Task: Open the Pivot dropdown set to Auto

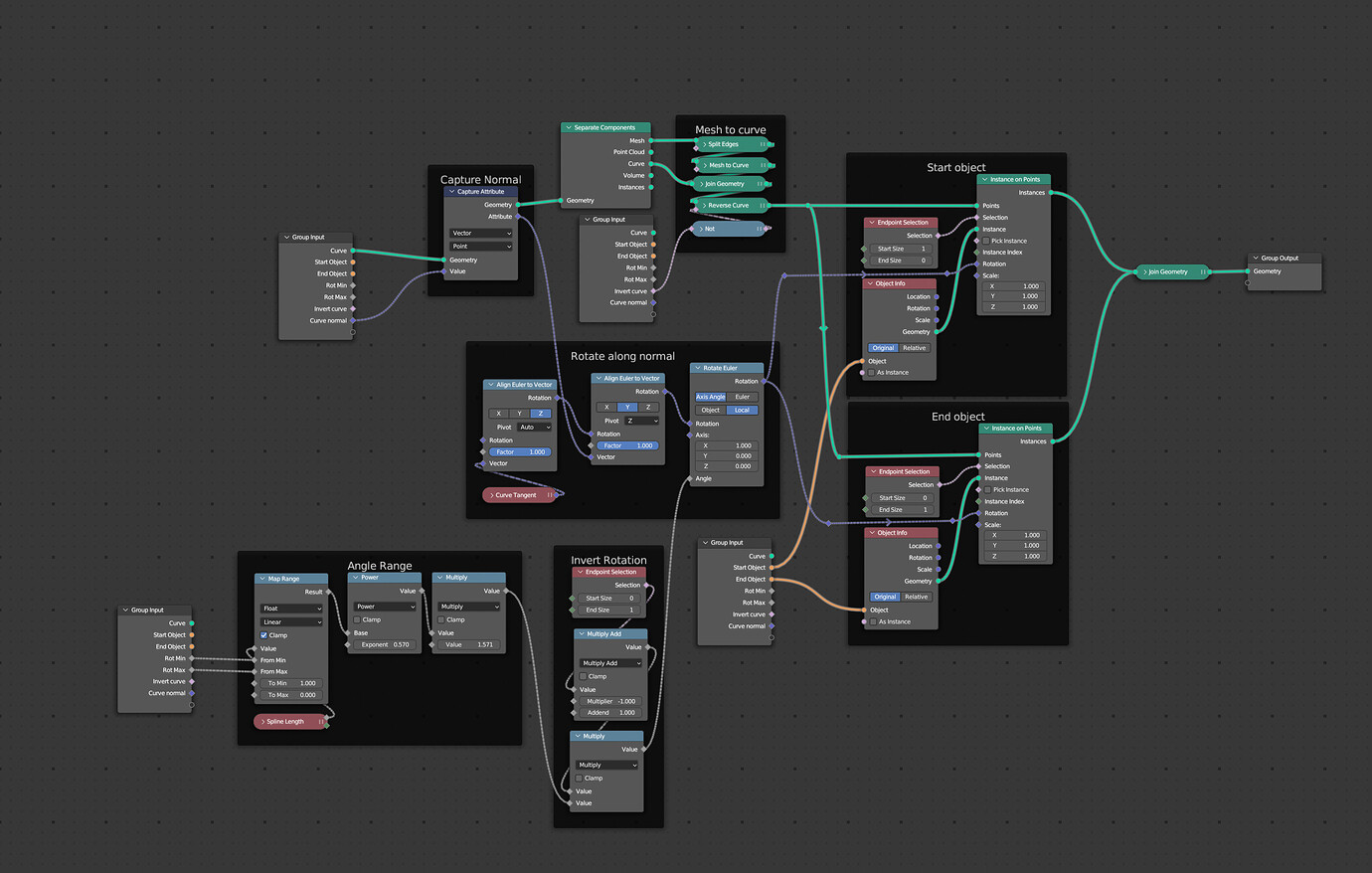Action: pyautogui.click(x=534, y=428)
